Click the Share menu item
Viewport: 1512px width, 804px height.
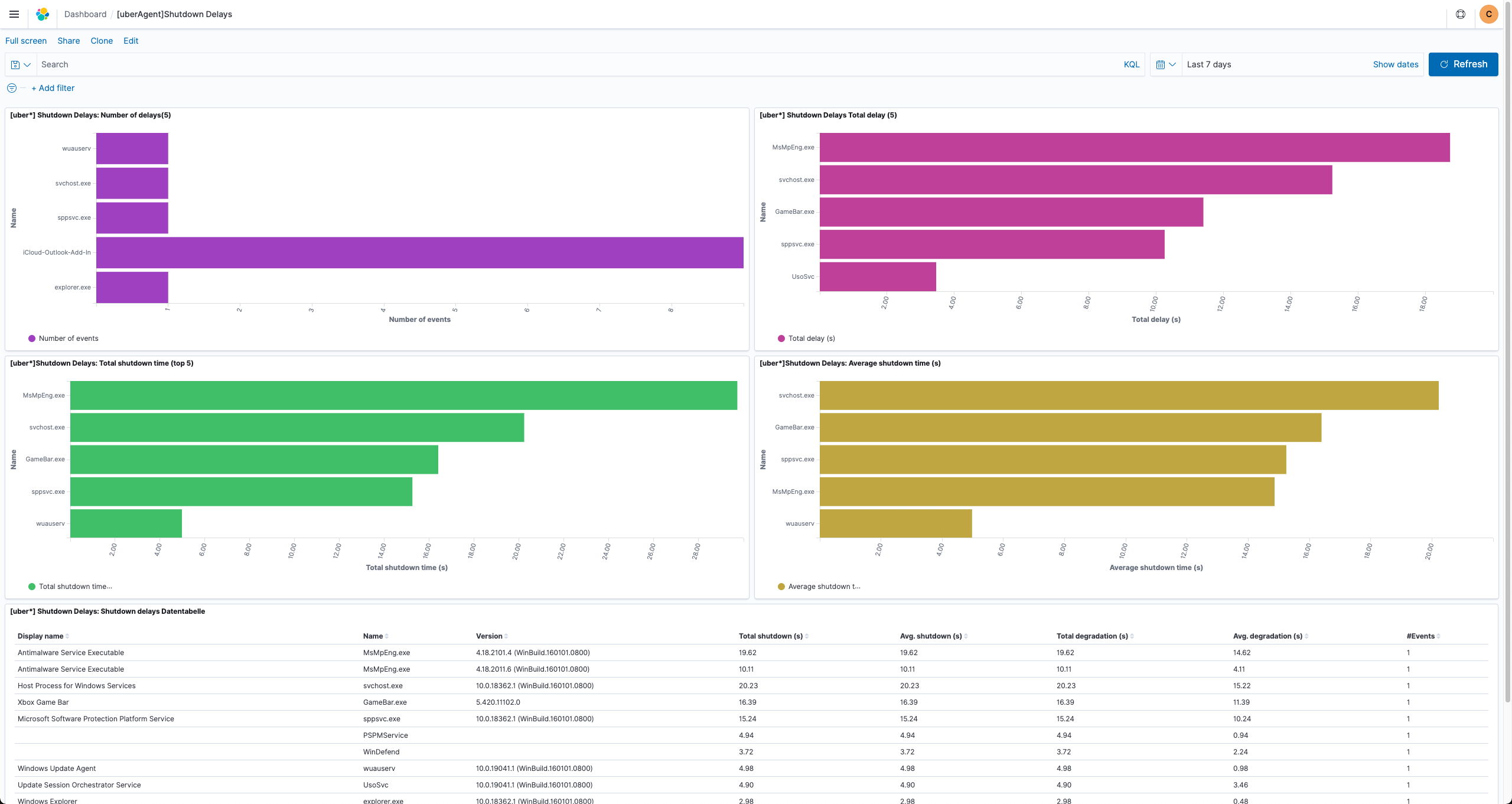[69, 41]
